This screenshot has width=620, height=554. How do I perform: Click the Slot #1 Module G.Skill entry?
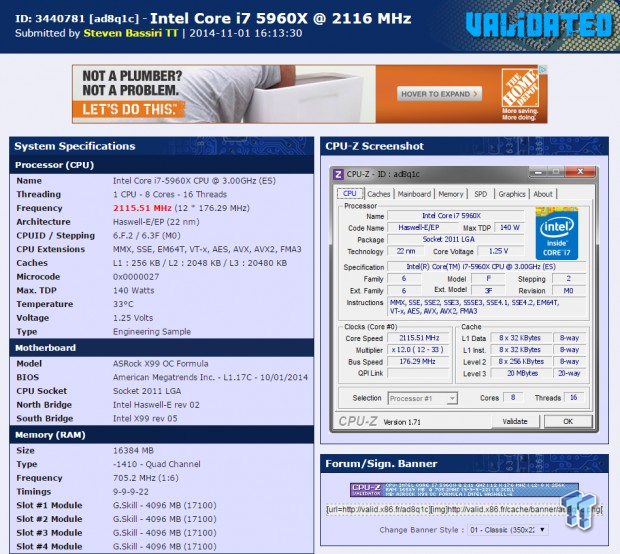pyautogui.click(x=164, y=505)
